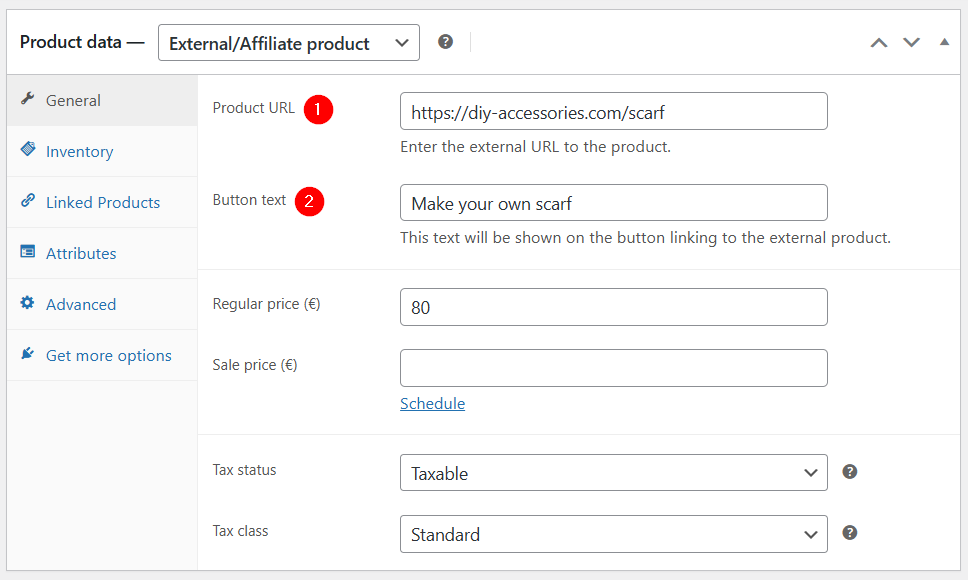
Task: Open the External/Affiliate product type dropdown
Action: [x=289, y=43]
